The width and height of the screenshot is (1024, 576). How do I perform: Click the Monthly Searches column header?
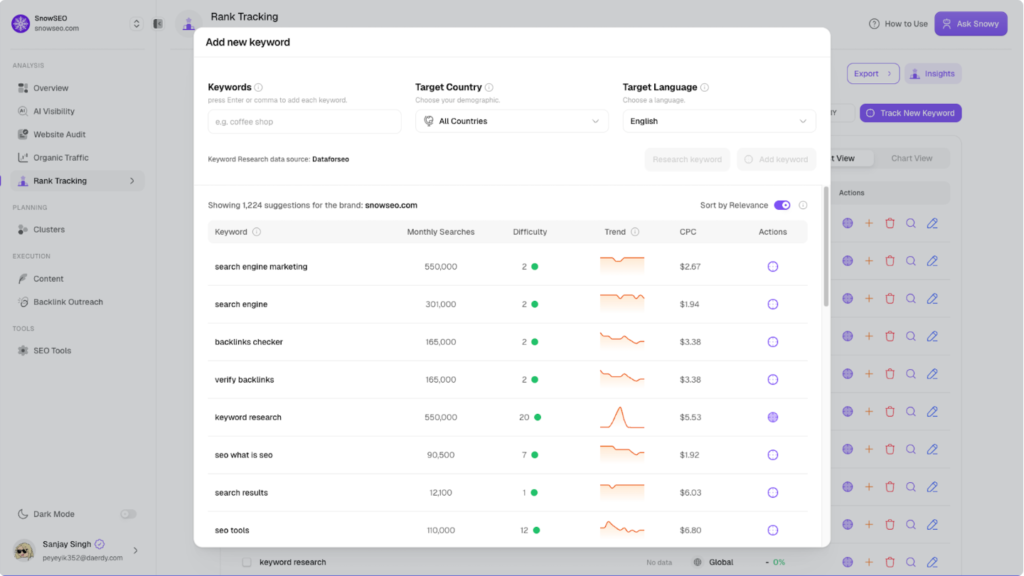pyautogui.click(x=441, y=232)
